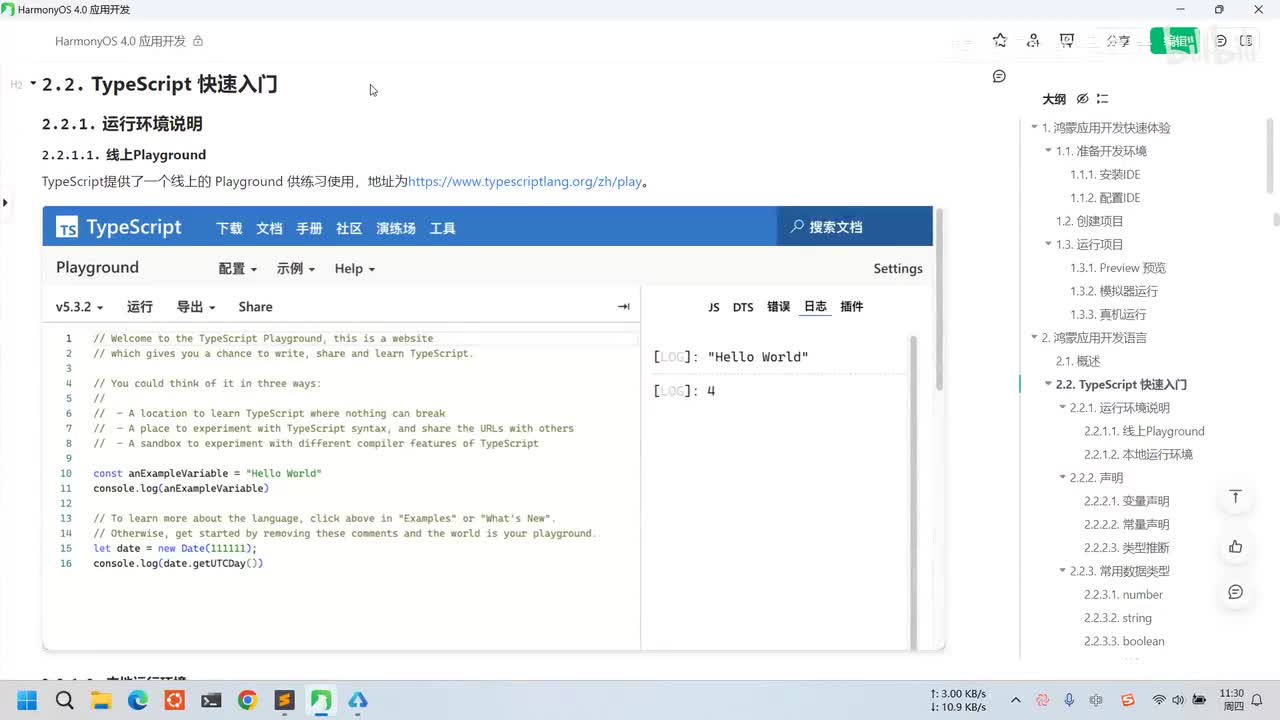Click the 大纲 outline panel title

click(x=1054, y=99)
